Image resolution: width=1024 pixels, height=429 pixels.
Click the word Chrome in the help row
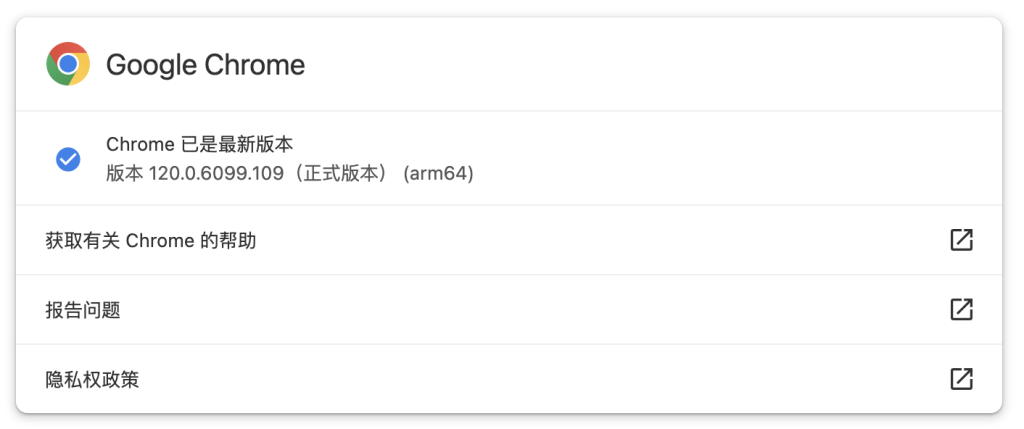(159, 241)
